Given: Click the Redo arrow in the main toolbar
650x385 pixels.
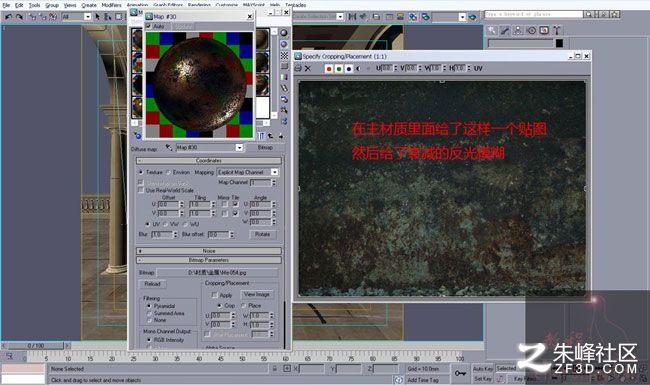Looking at the screenshot, I should [19, 17].
